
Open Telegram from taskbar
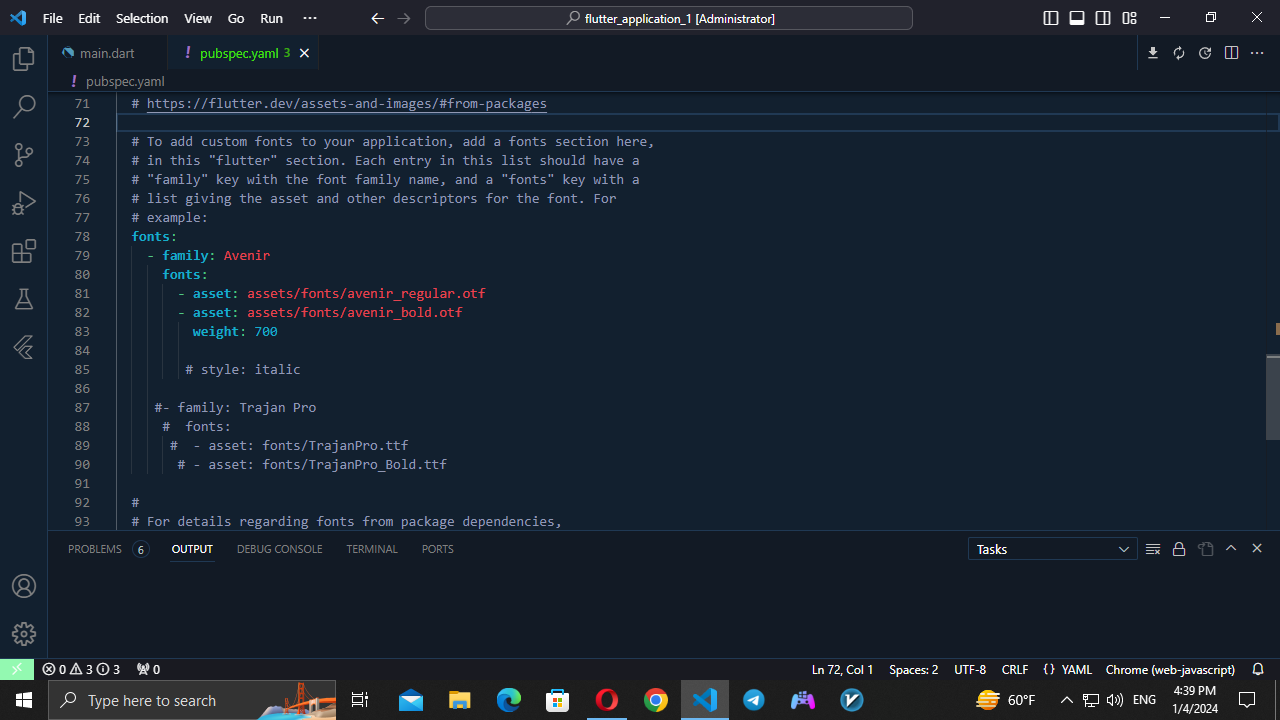(x=754, y=700)
